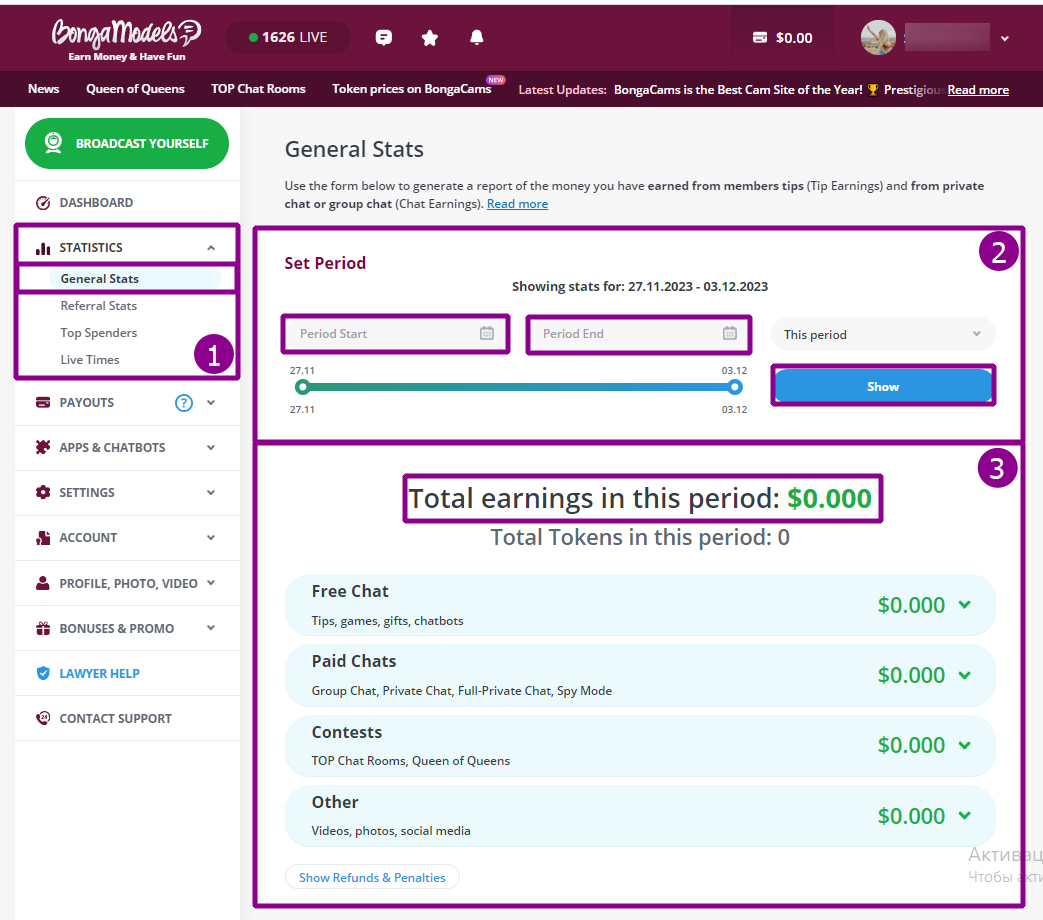1043x920 pixels.
Task: Open calendar icon in Period Start field
Action: [x=487, y=334]
